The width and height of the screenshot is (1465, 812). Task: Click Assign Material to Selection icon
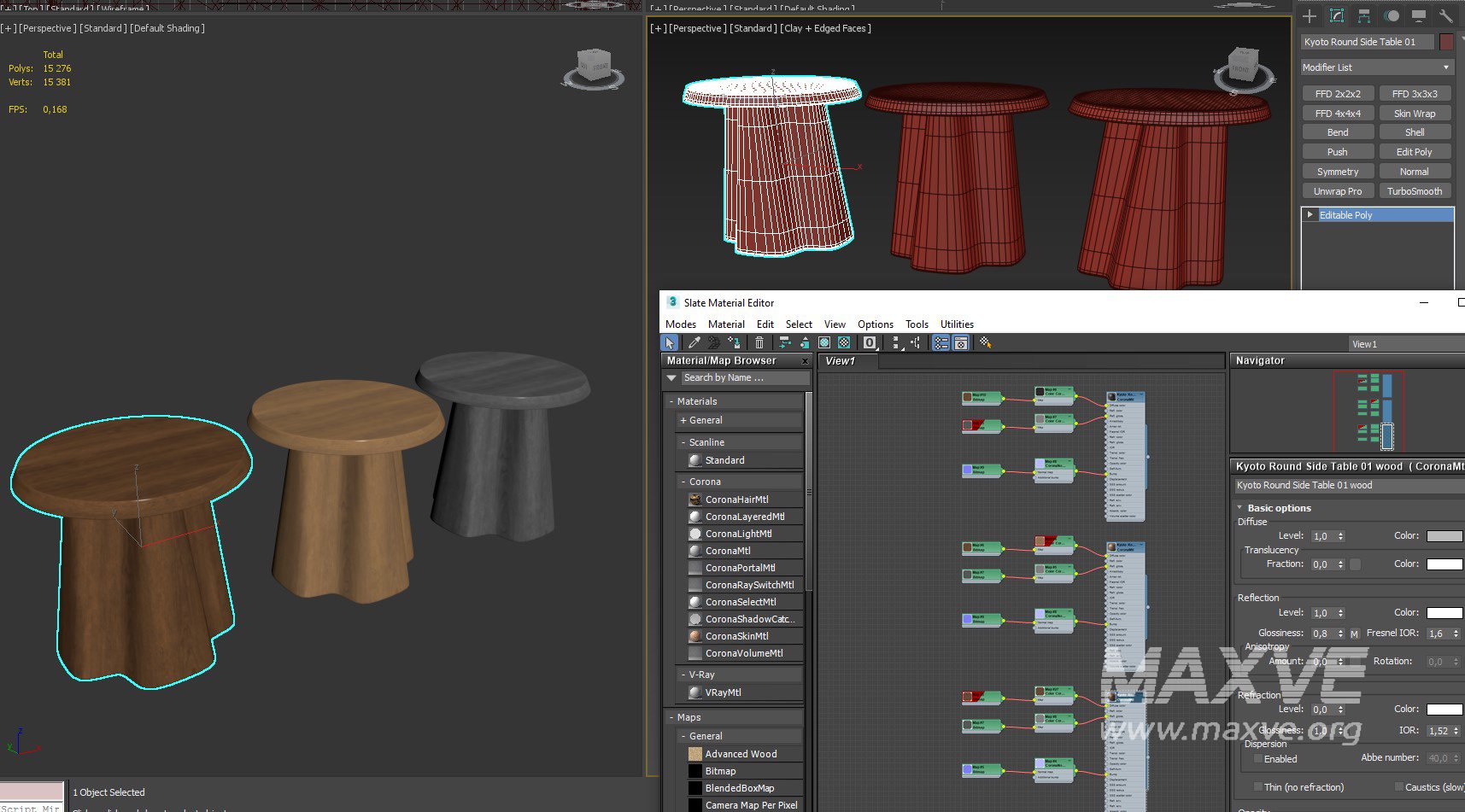[734, 342]
